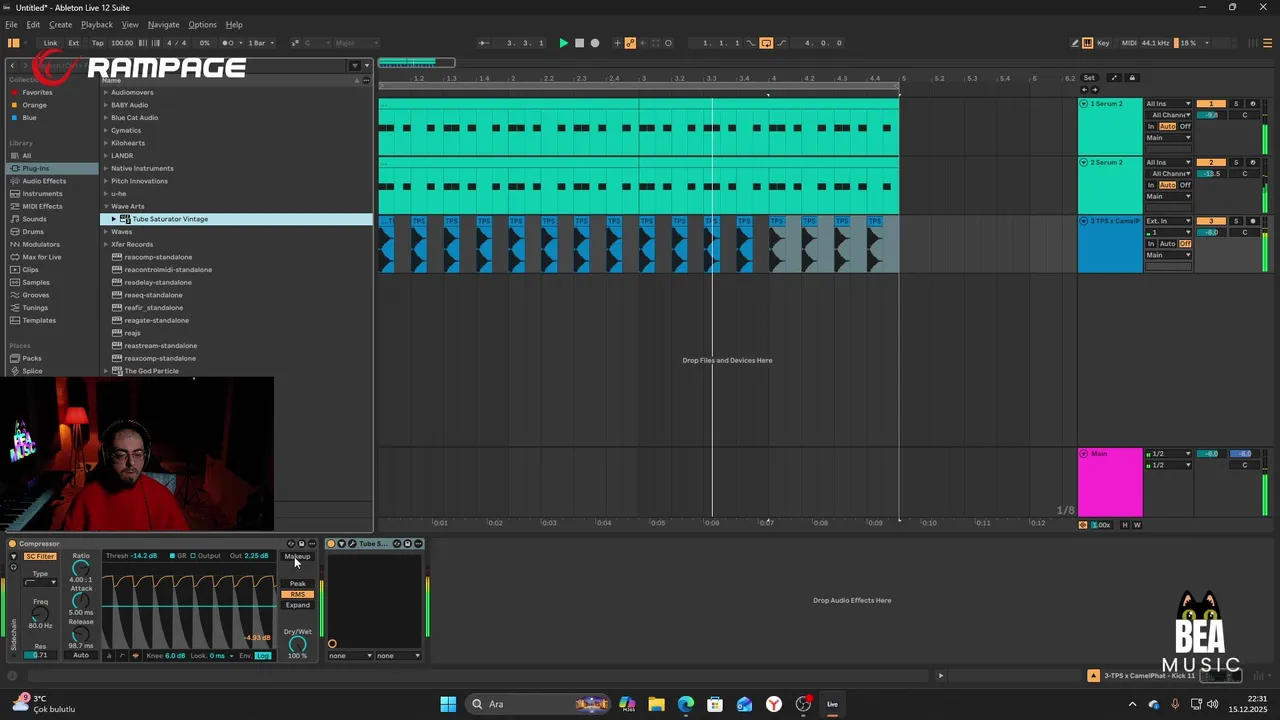The width and height of the screenshot is (1280, 720).
Task: Open the Windows Start menu
Action: [448, 704]
